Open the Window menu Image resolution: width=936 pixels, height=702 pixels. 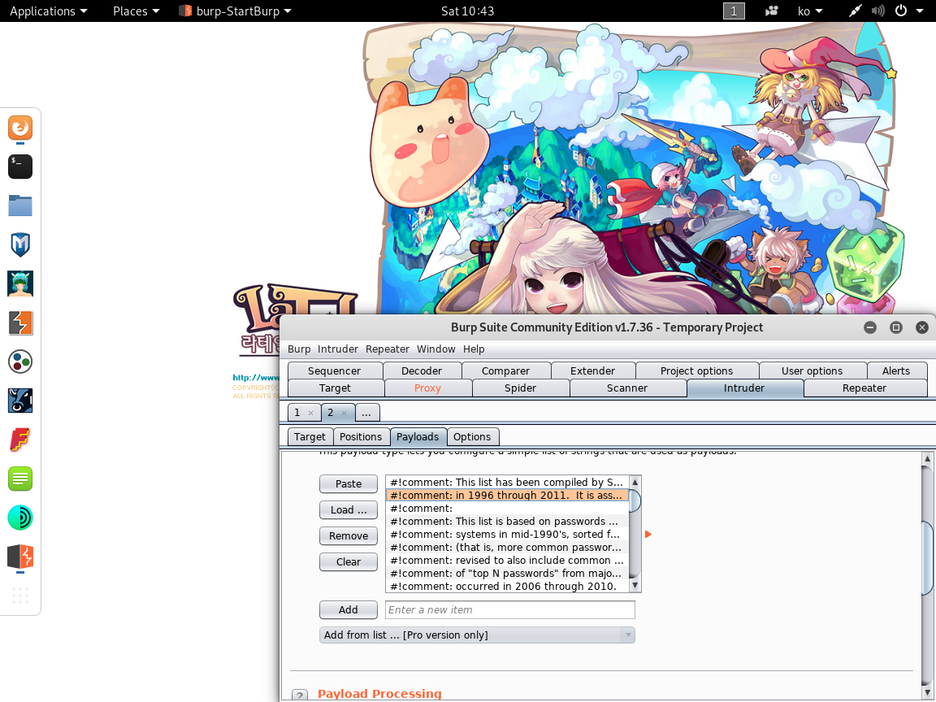[436, 349]
